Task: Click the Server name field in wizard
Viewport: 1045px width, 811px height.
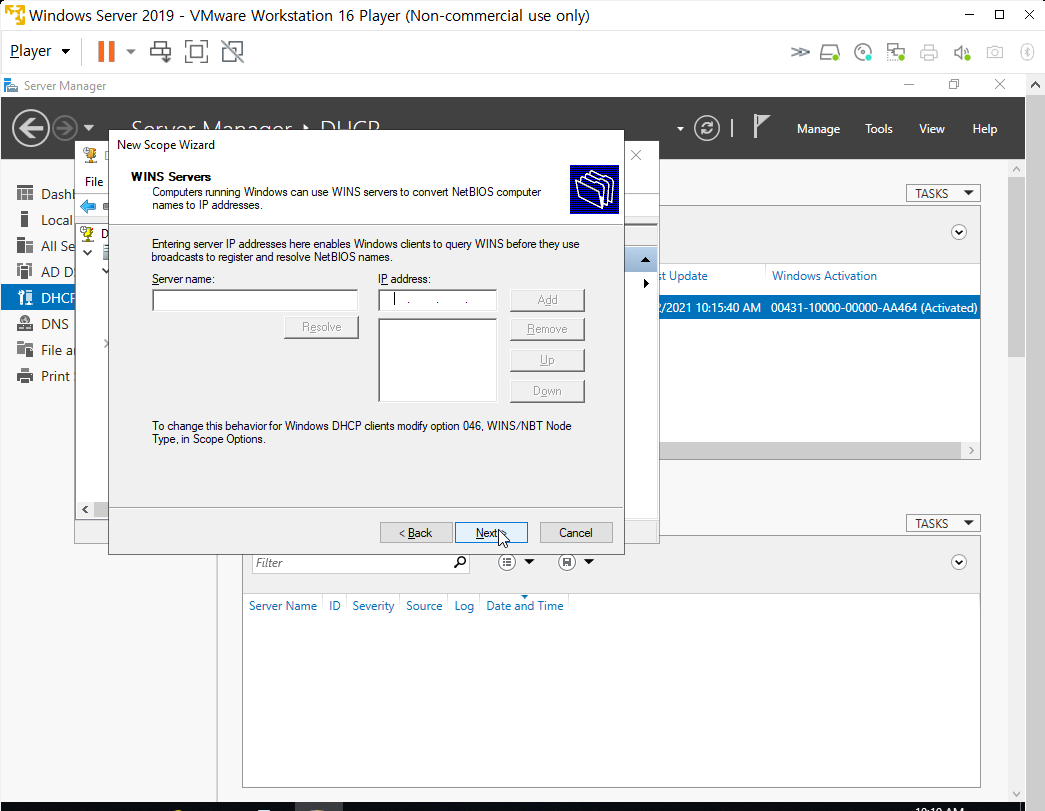Action: pyautogui.click(x=255, y=301)
